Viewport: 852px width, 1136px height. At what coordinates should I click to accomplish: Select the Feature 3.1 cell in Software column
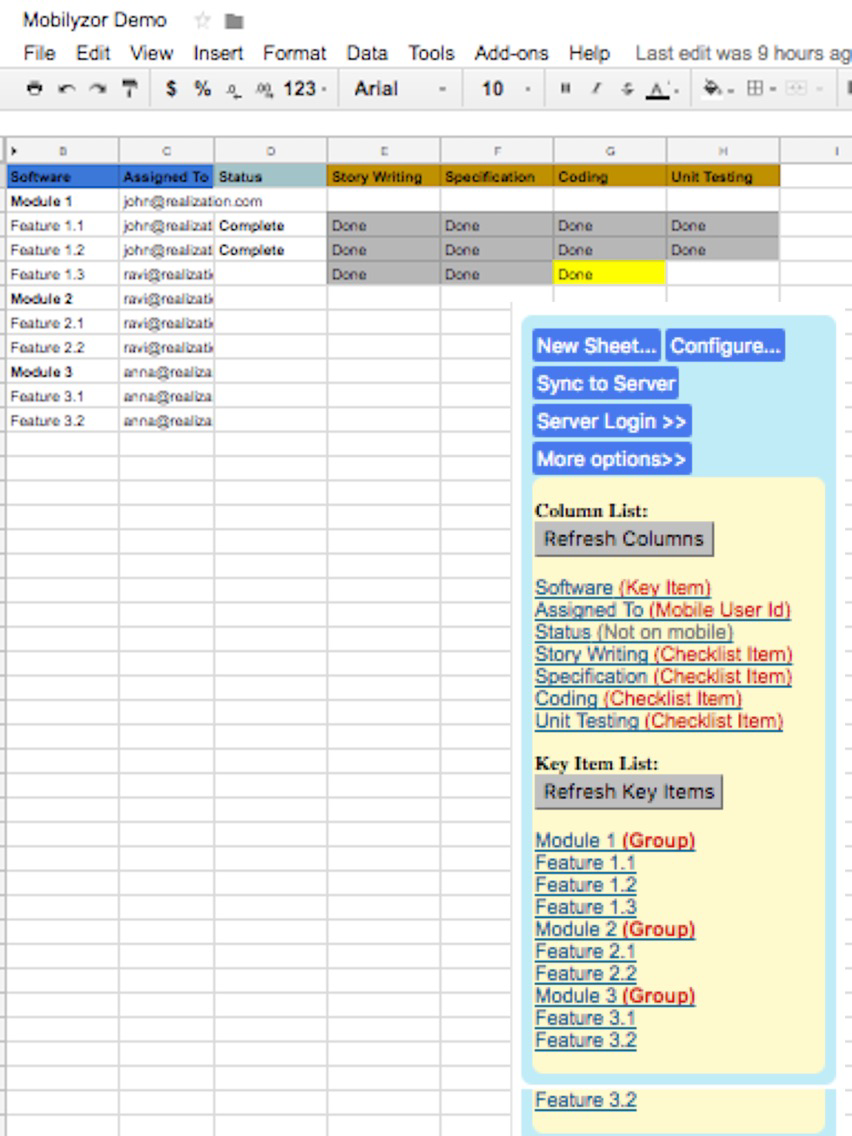62,396
